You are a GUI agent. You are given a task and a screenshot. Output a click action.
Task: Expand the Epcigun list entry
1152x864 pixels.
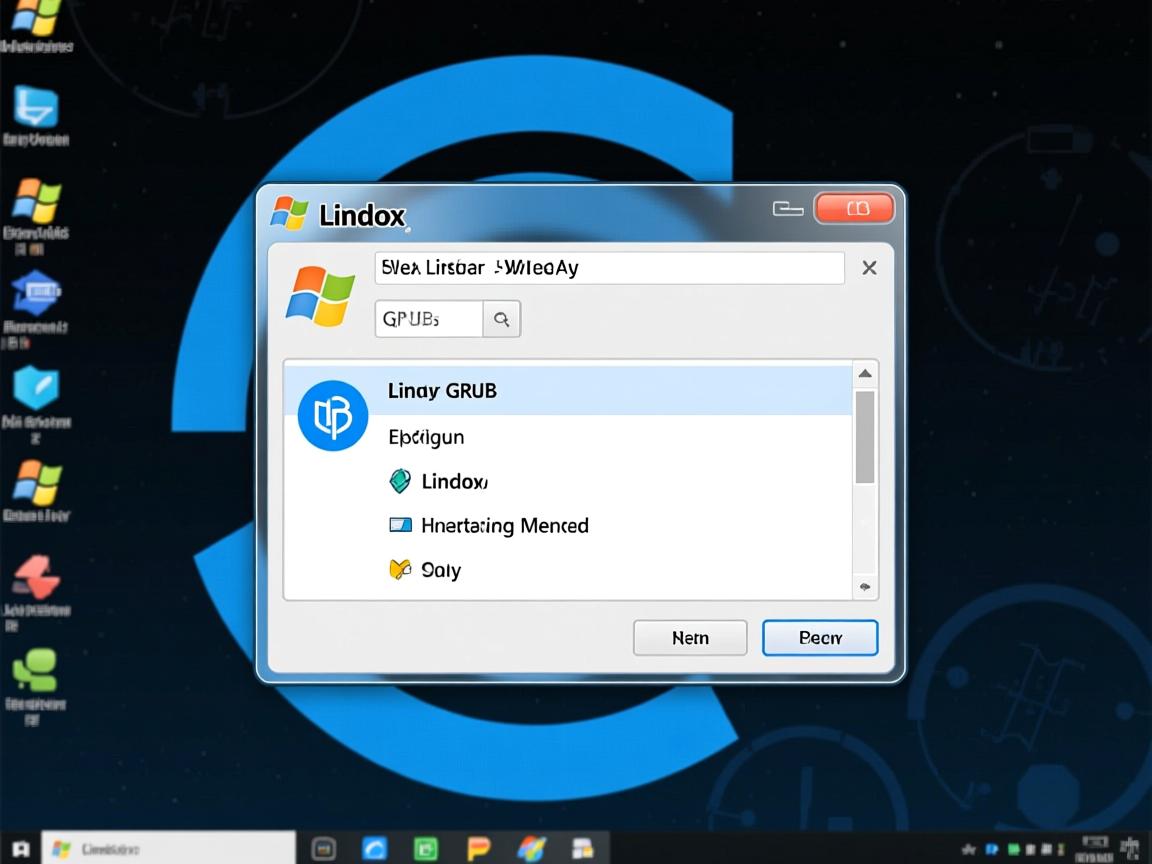(x=426, y=437)
